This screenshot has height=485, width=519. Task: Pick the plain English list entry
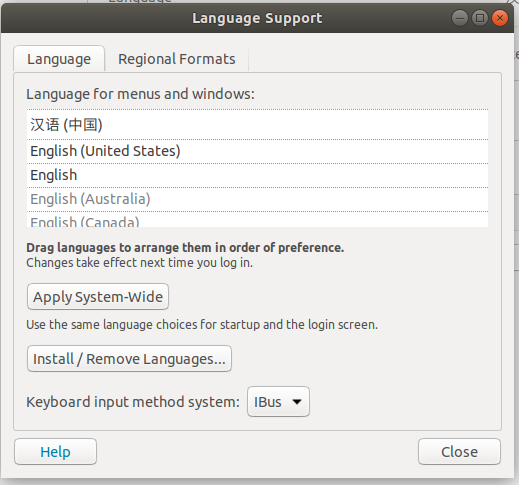257,175
